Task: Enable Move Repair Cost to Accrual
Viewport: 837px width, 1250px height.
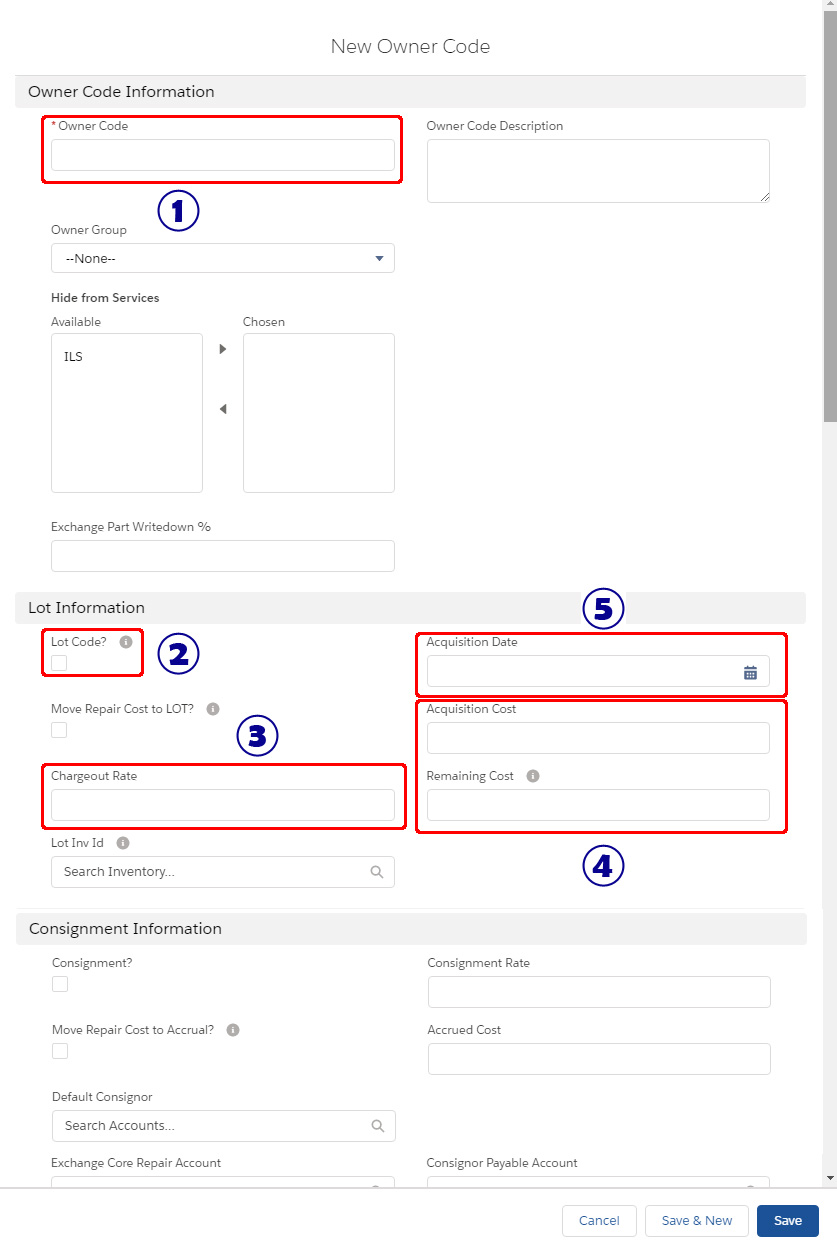Action: 59,1051
